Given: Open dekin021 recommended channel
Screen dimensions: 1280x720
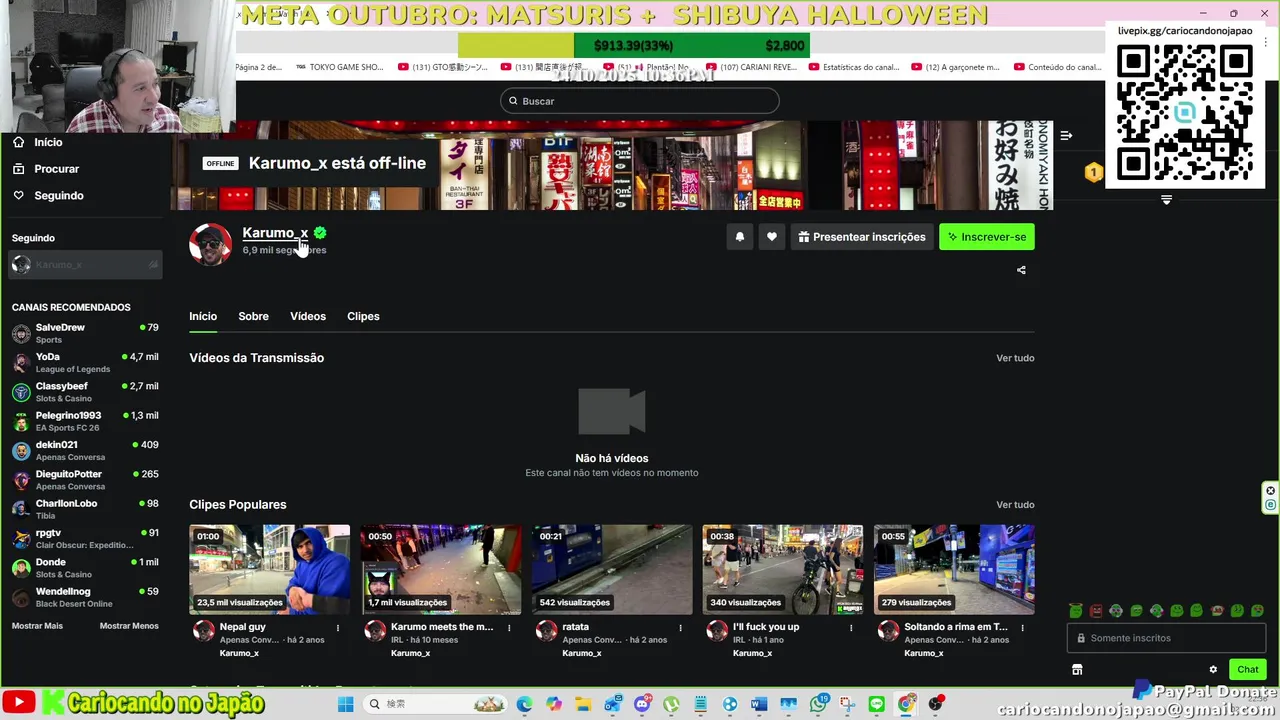Looking at the screenshot, I should tap(85, 450).
